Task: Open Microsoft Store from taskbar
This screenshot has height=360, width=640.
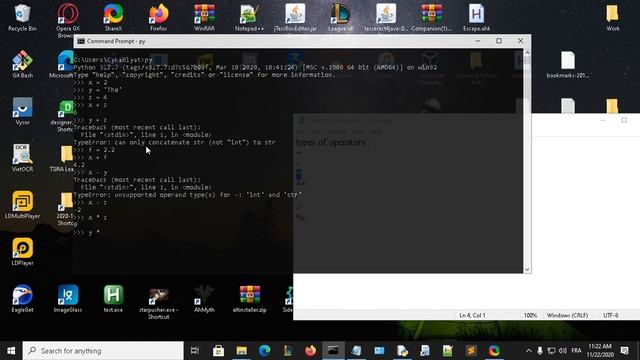Action: pyautogui.click(x=218, y=351)
